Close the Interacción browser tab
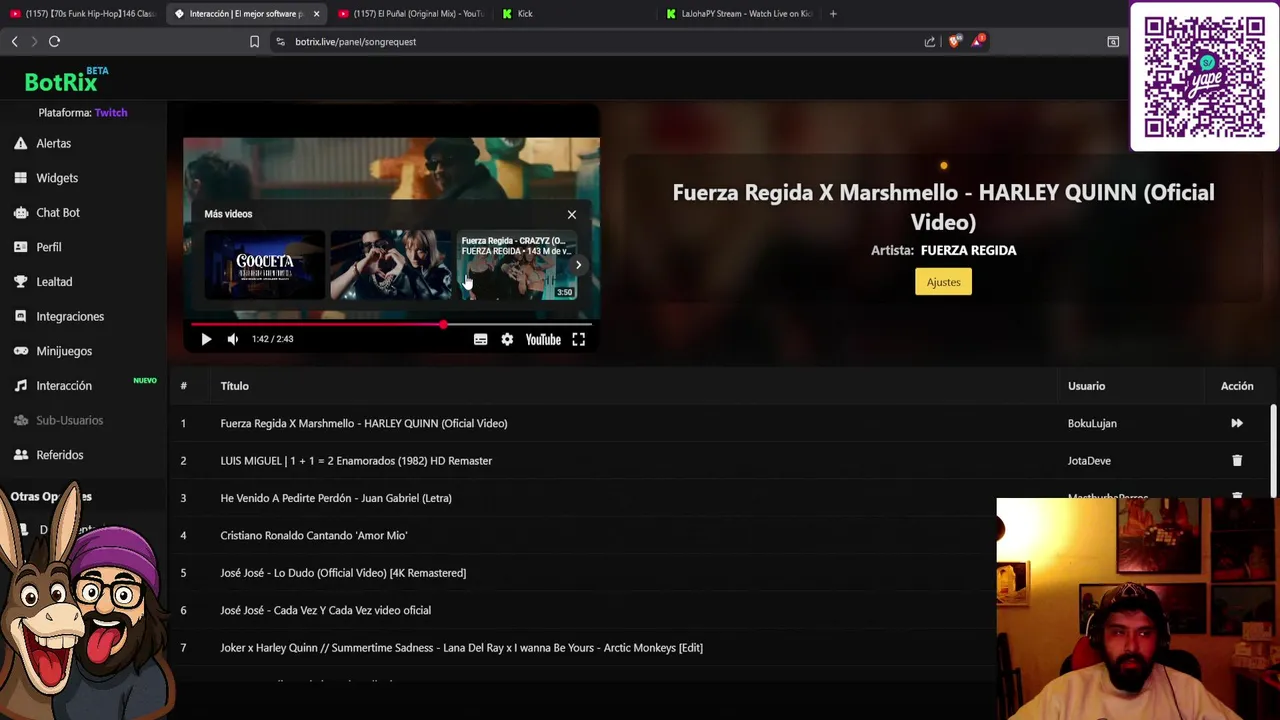The image size is (1280, 720). pos(316,14)
